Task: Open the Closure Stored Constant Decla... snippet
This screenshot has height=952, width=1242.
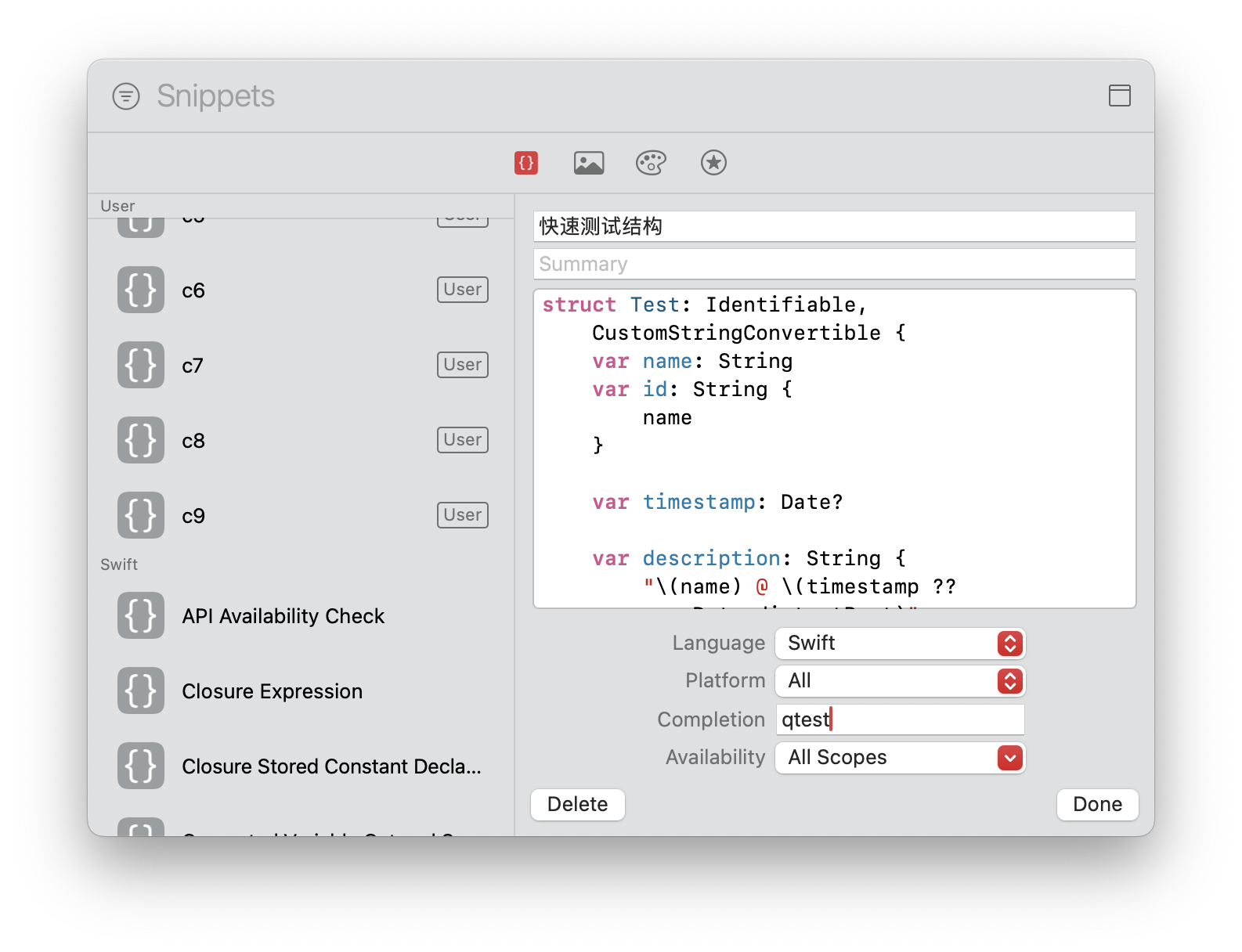Action: tap(331, 766)
